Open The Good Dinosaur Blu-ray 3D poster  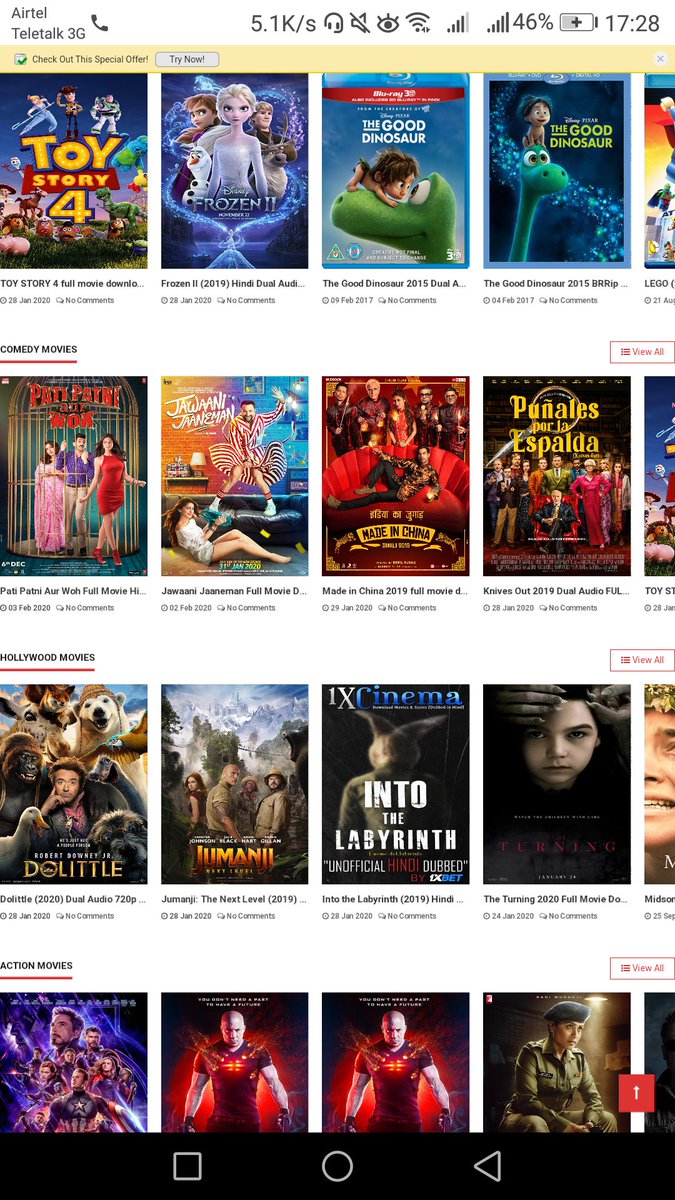coord(396,170)
